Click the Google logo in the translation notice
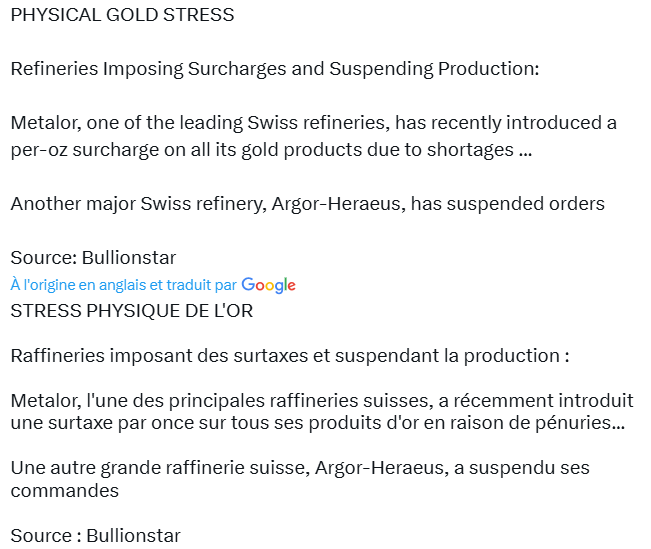The width and height of the screenshot is (651, 549). (x=269, y=285)
